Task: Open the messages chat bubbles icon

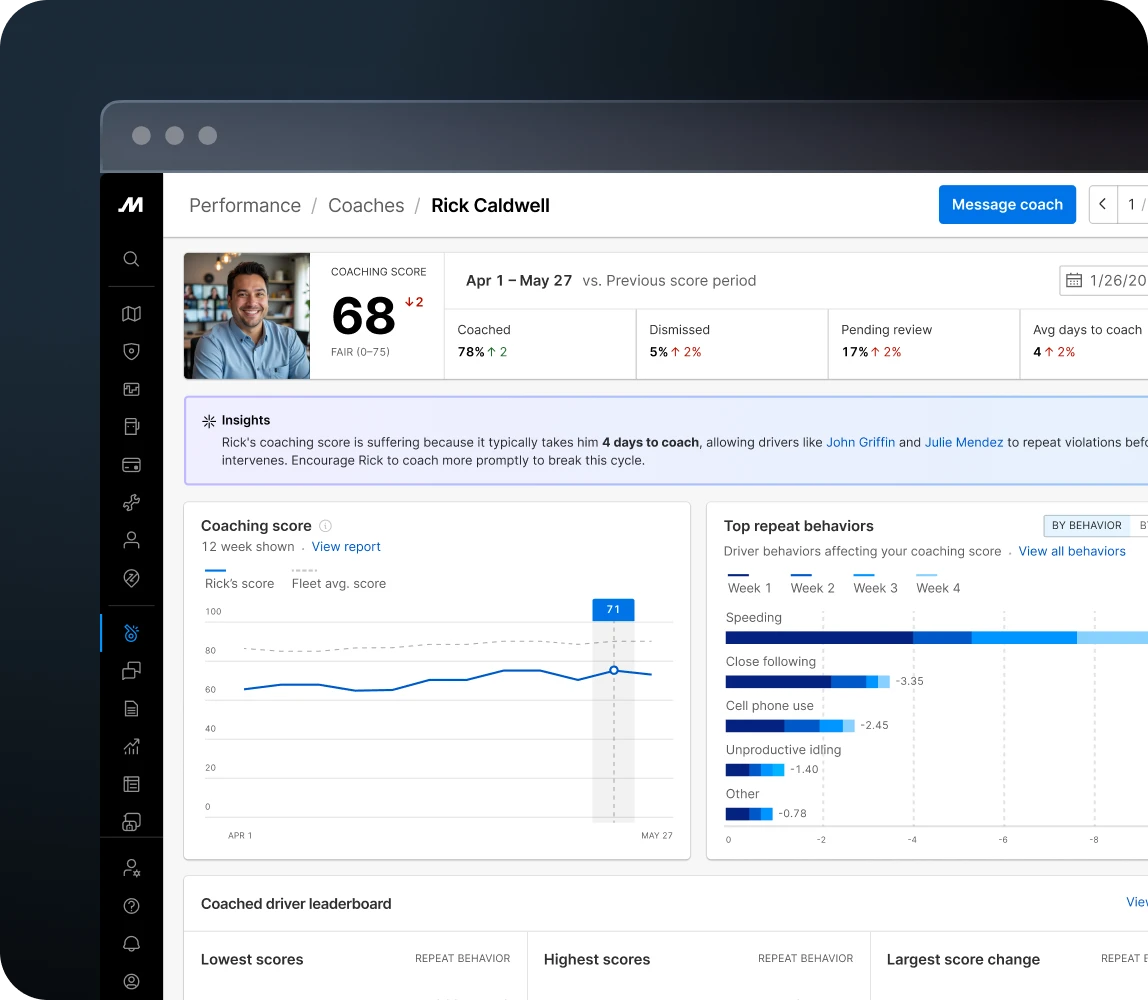Action: [131, 671]
